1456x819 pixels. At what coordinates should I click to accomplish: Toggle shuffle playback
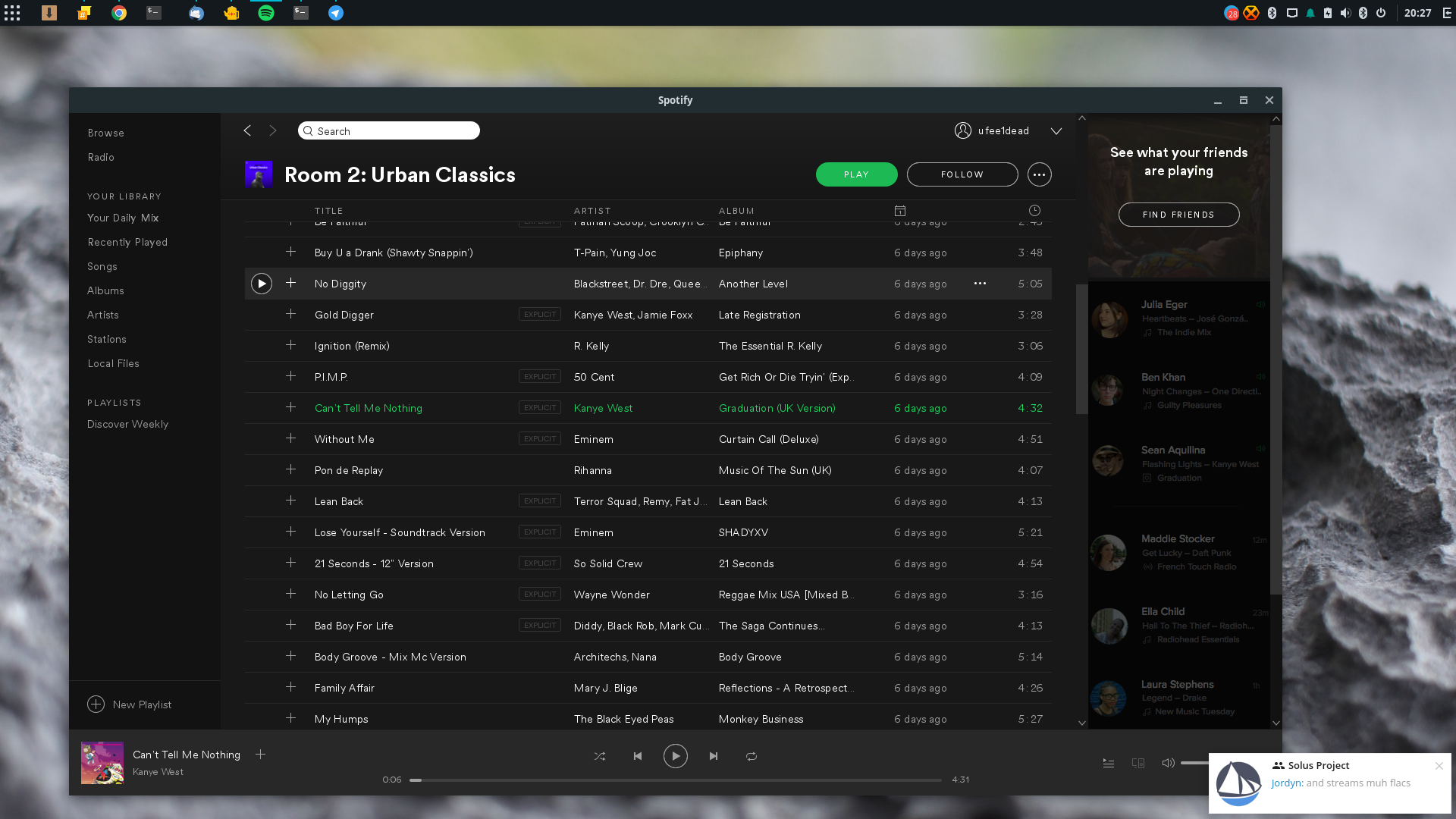coord(600,756)
